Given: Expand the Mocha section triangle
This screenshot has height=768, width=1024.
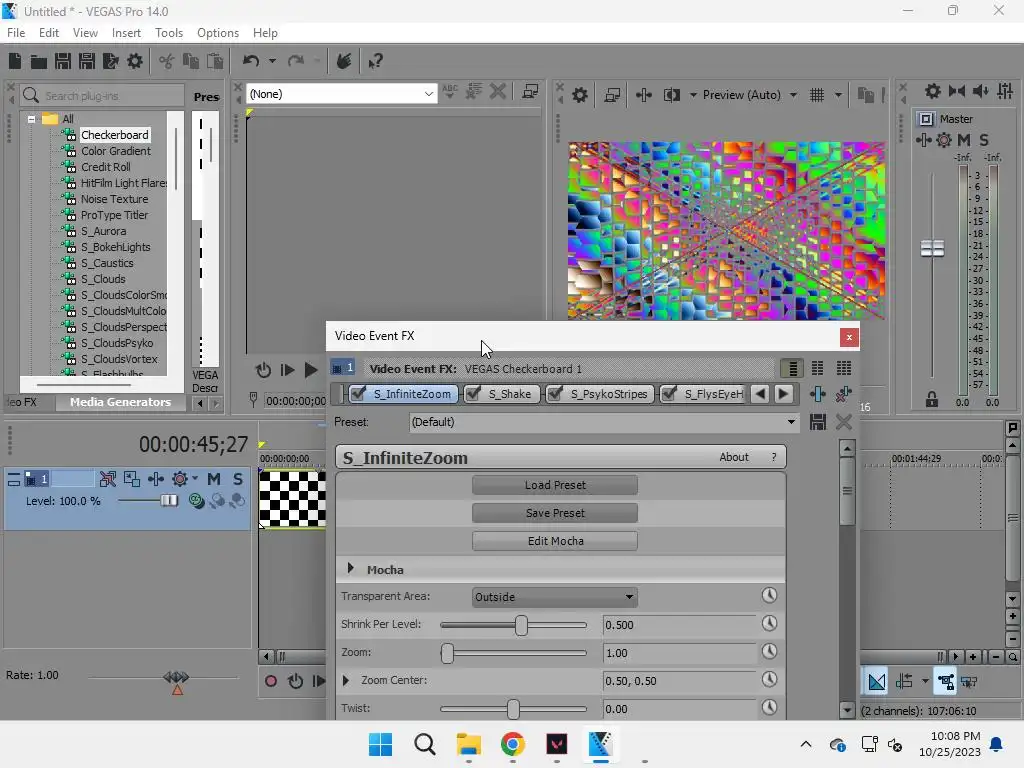Looking at the screenshot, I should 351,569.
